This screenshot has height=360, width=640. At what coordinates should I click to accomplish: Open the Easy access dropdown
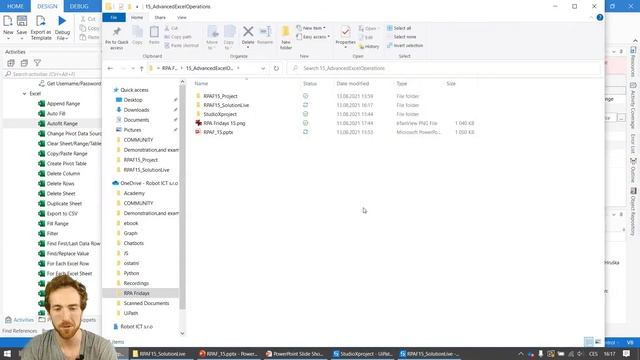click(x=313, y=37)
